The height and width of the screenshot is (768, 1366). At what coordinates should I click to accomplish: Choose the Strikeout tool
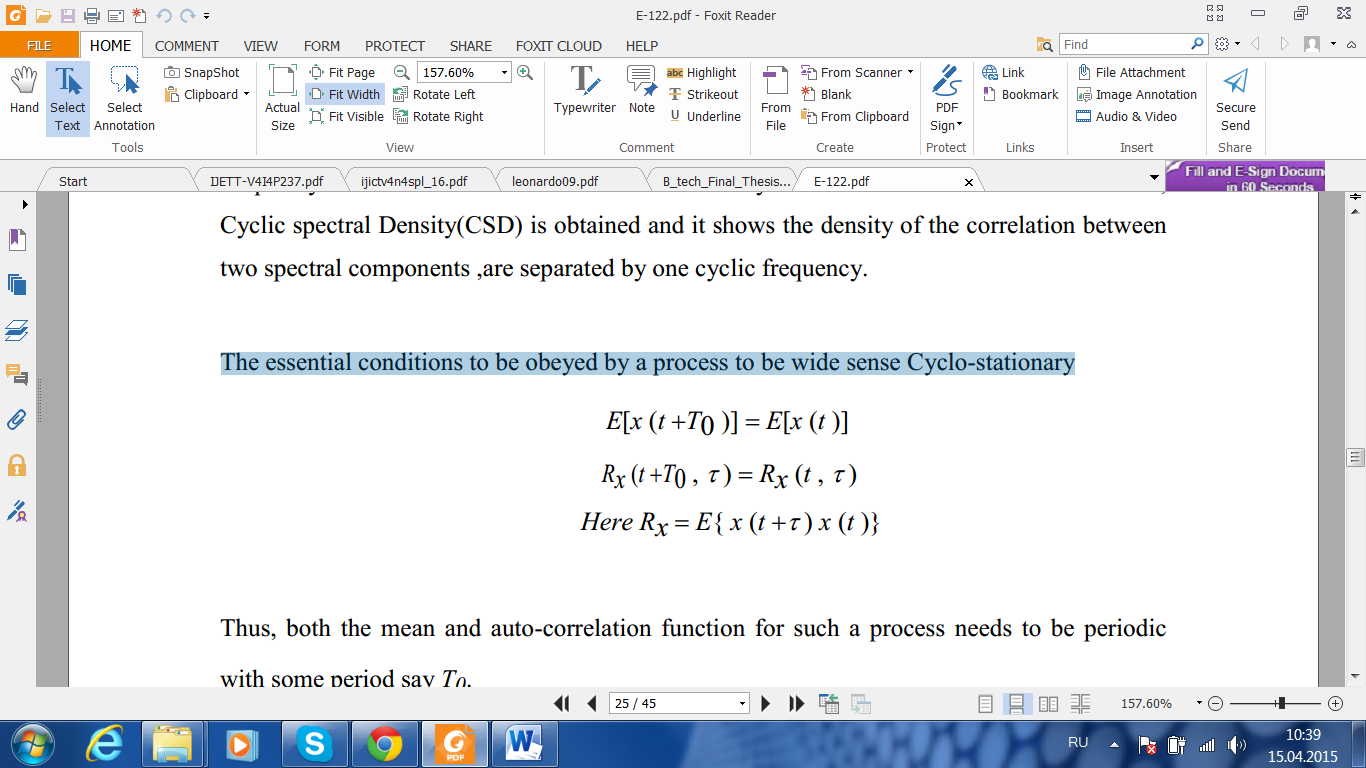pyautogui.click(x=703, y=94)
